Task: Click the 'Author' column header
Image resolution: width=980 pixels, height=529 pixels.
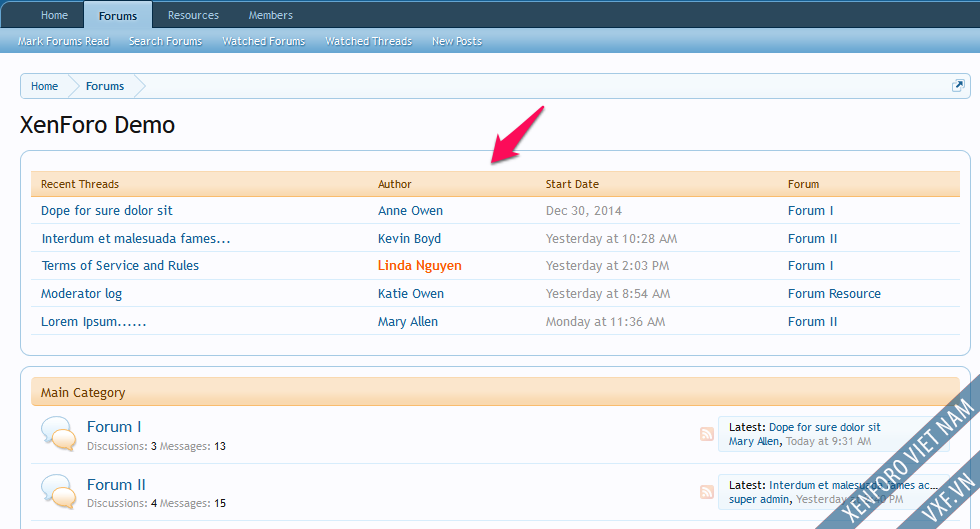Action: coord(394,184)
